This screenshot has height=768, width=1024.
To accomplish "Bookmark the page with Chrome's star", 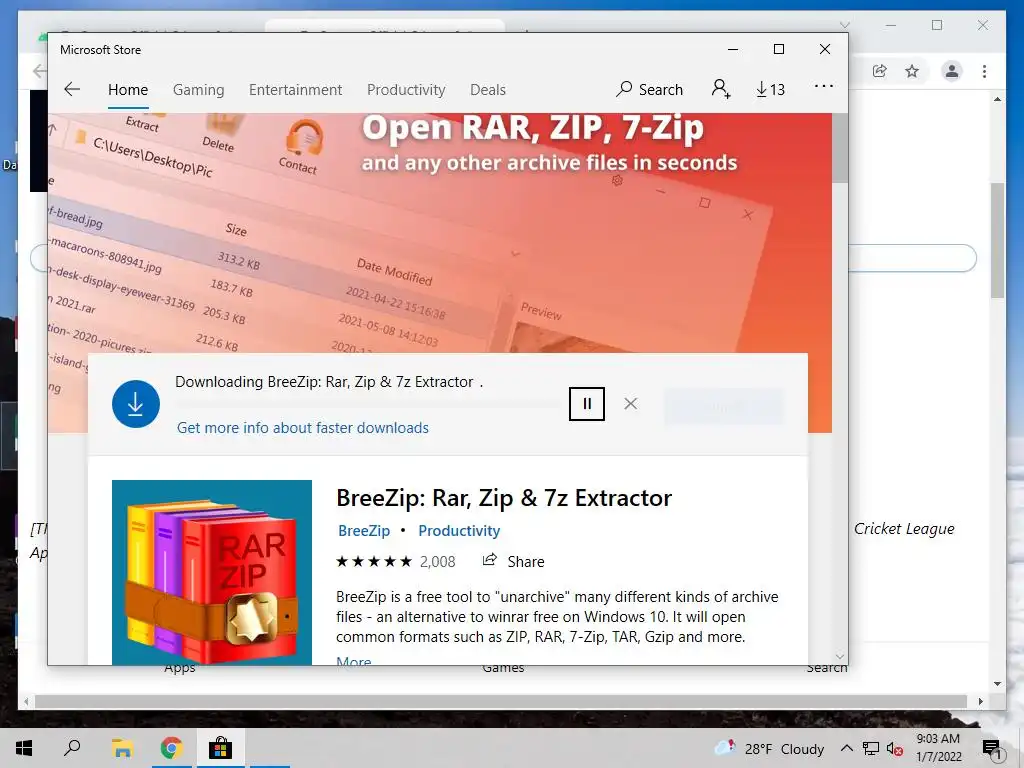I will coord(912,71).
